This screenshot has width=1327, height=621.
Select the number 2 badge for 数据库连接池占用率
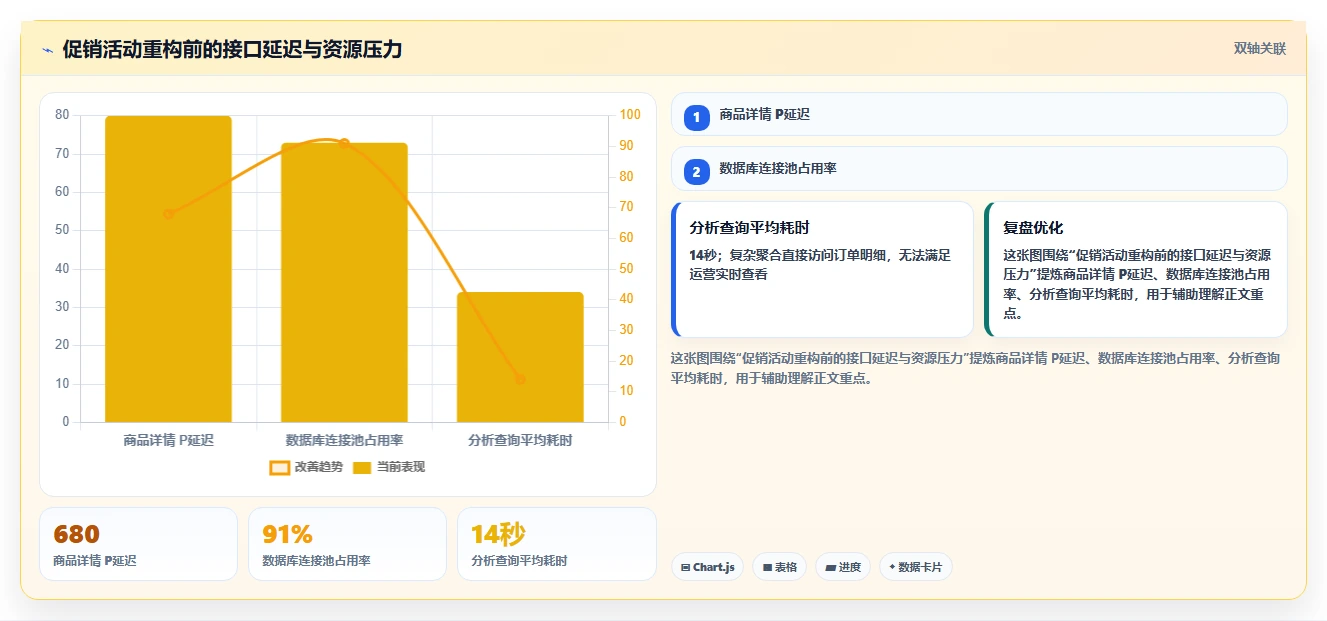pos(697,171)
